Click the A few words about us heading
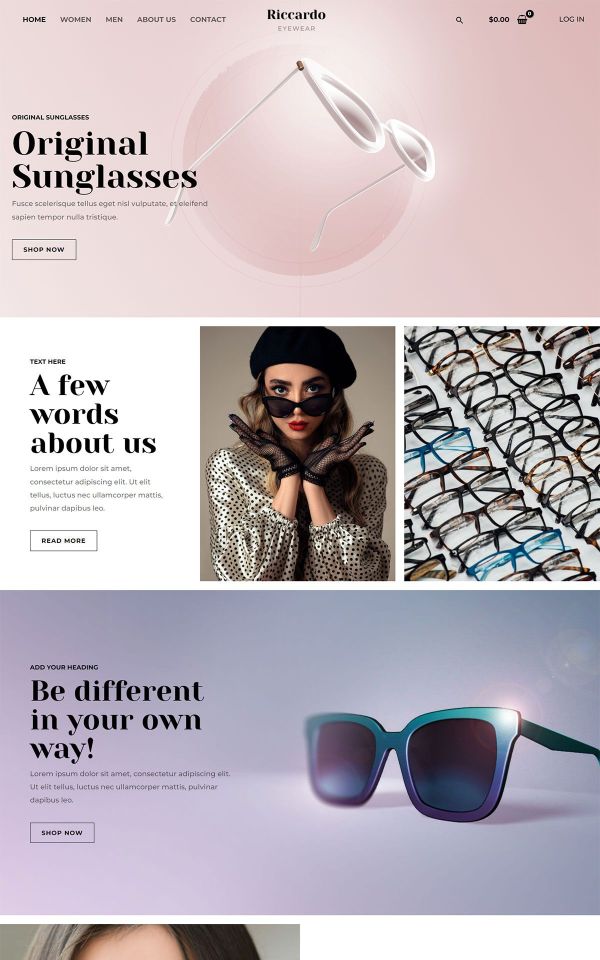This screenshot has width=600, height=960. point(93,414)
